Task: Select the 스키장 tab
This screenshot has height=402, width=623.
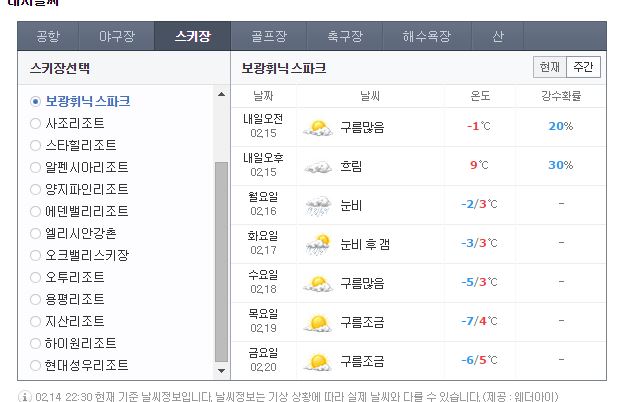Action: pos(192,36)
